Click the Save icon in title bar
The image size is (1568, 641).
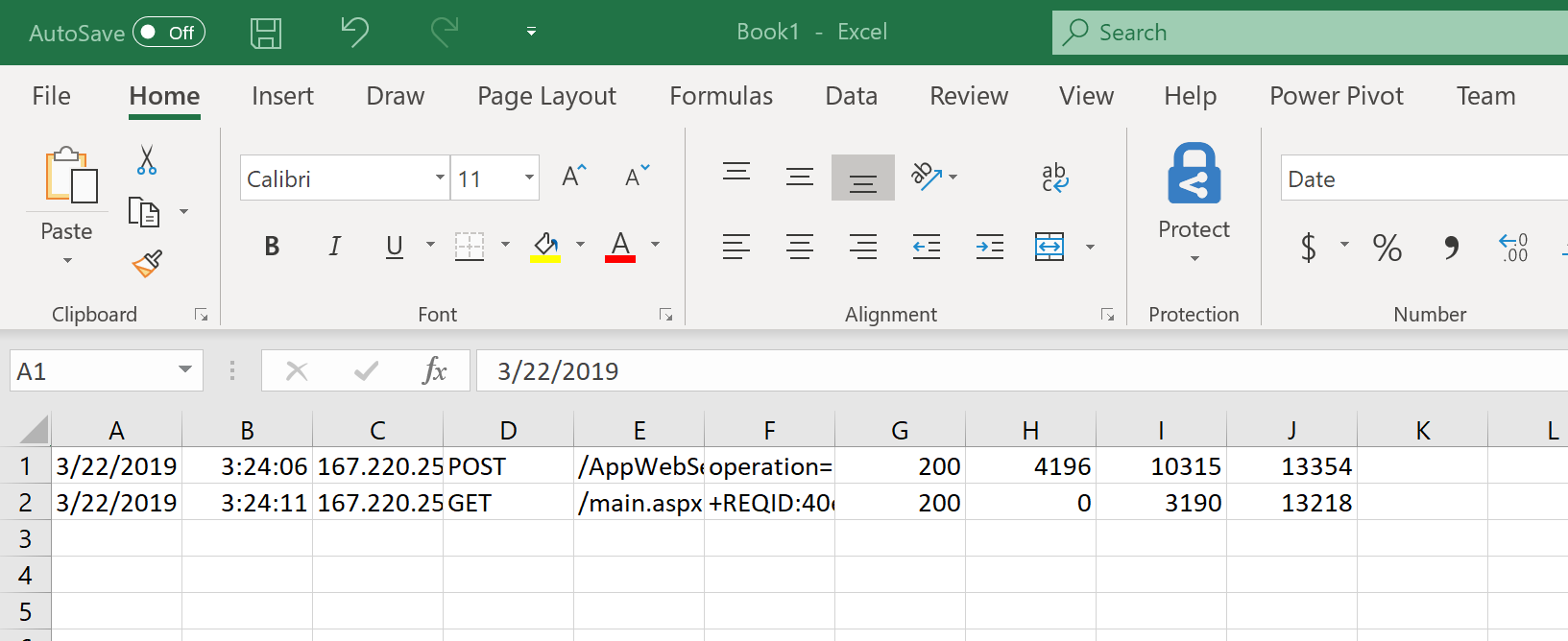point(266,34)
